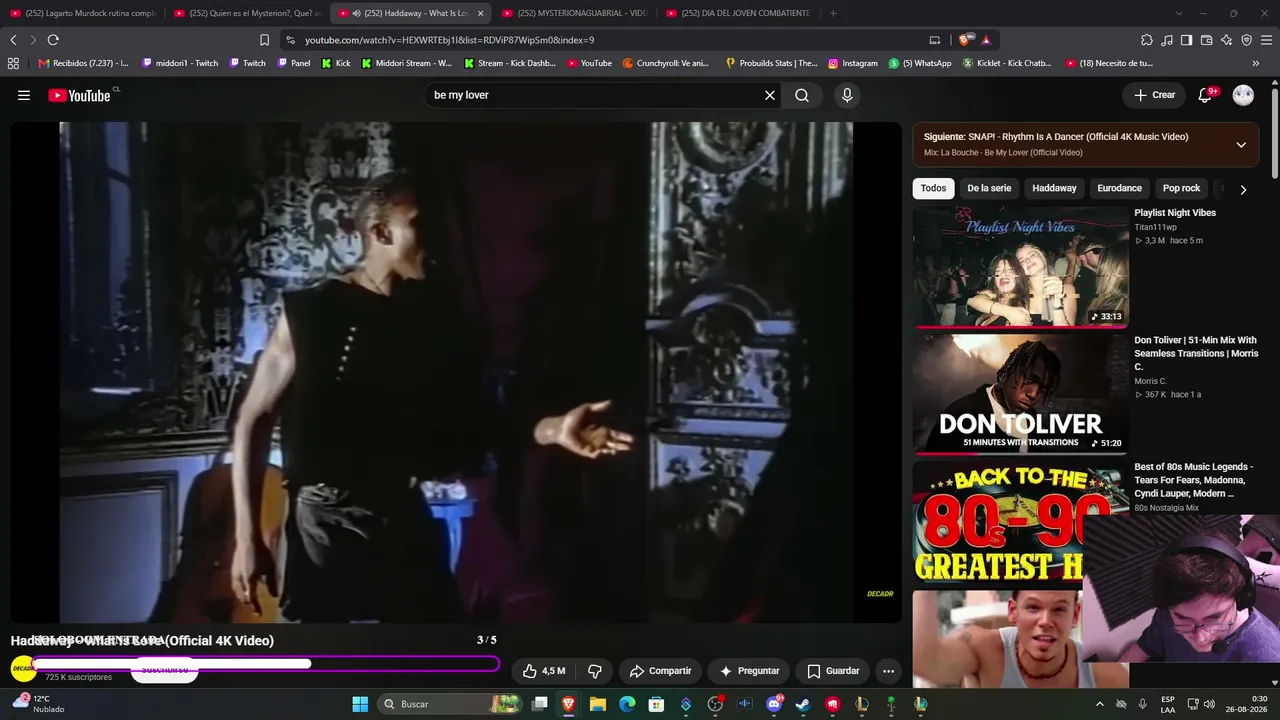Click the Guardar save button
The height and width of the screenshot is (720, 1280).
[x=833, y=671]
